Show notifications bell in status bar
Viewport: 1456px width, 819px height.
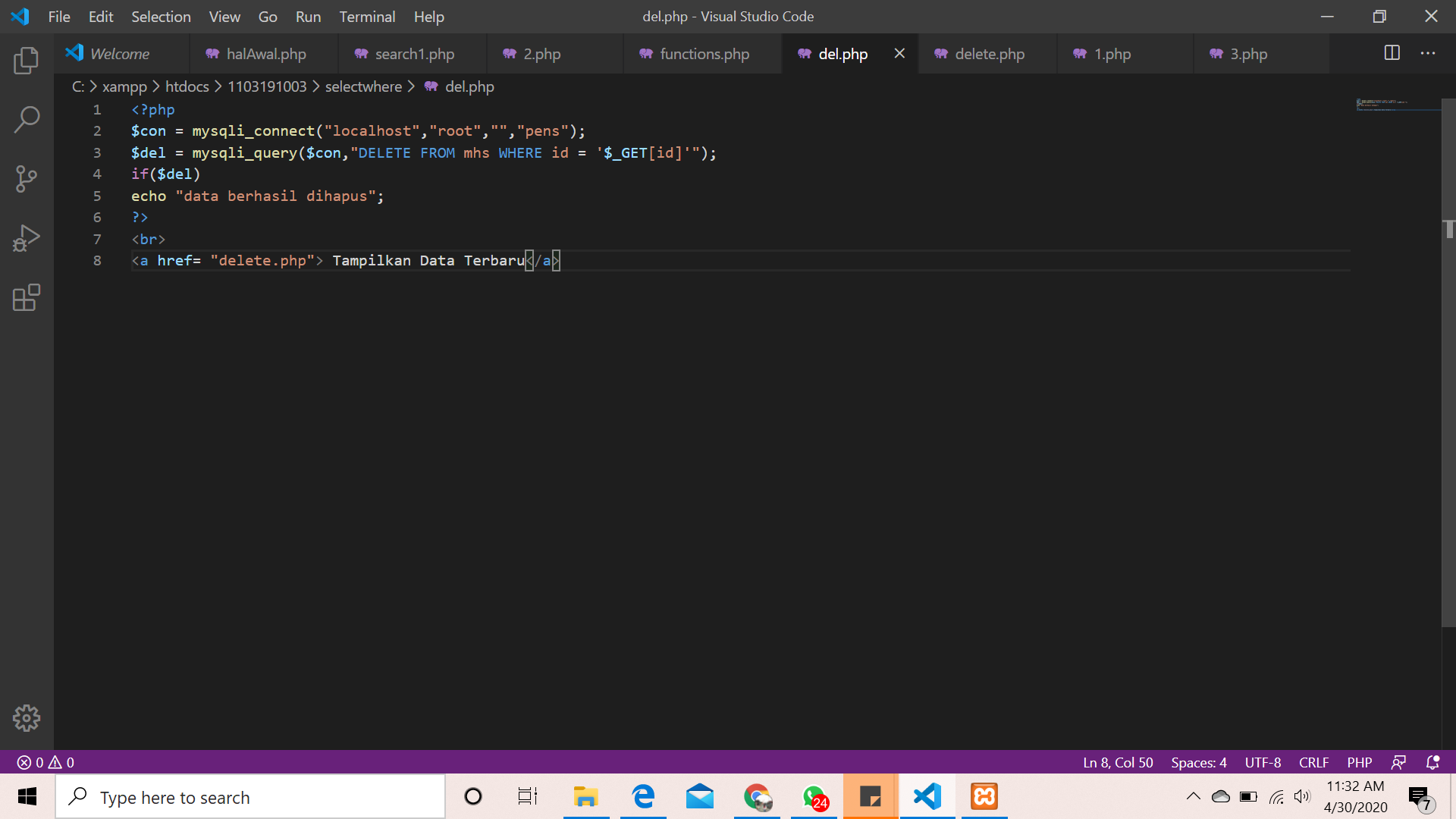(1432, 762)
